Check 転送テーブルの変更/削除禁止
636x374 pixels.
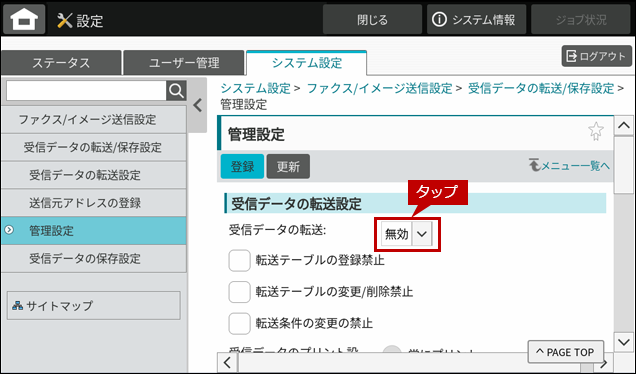tap(239, 292)
